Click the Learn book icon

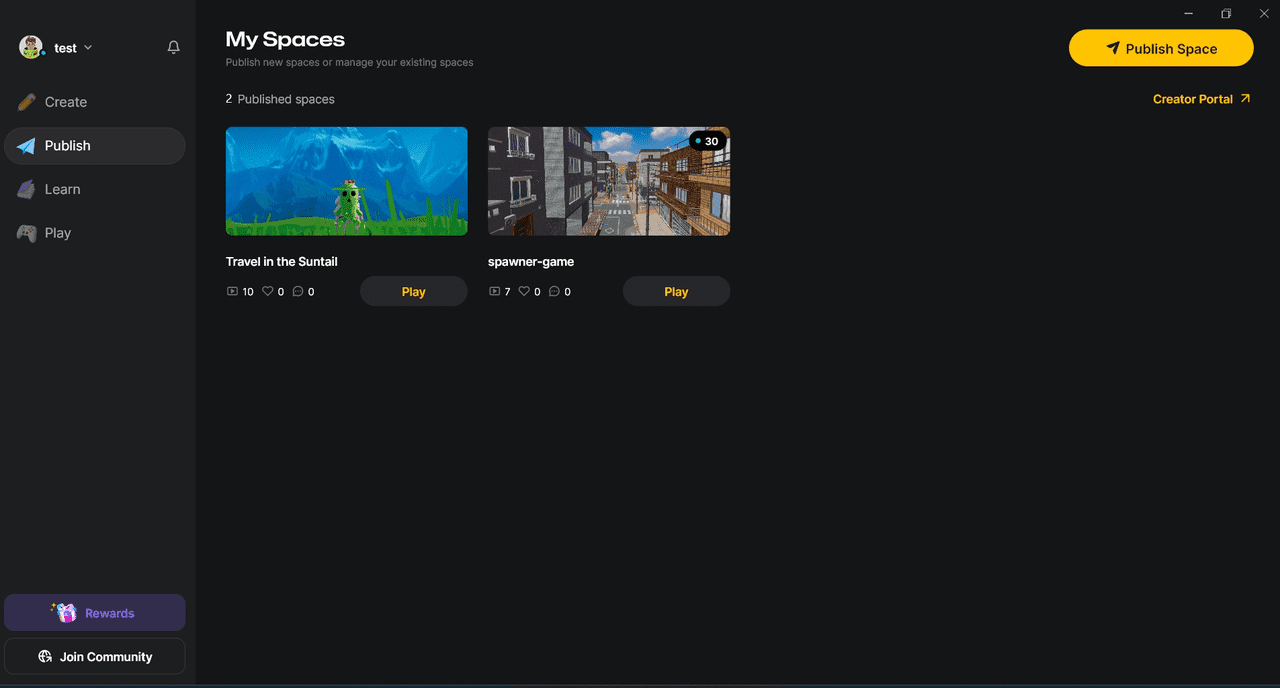[25, 189]
